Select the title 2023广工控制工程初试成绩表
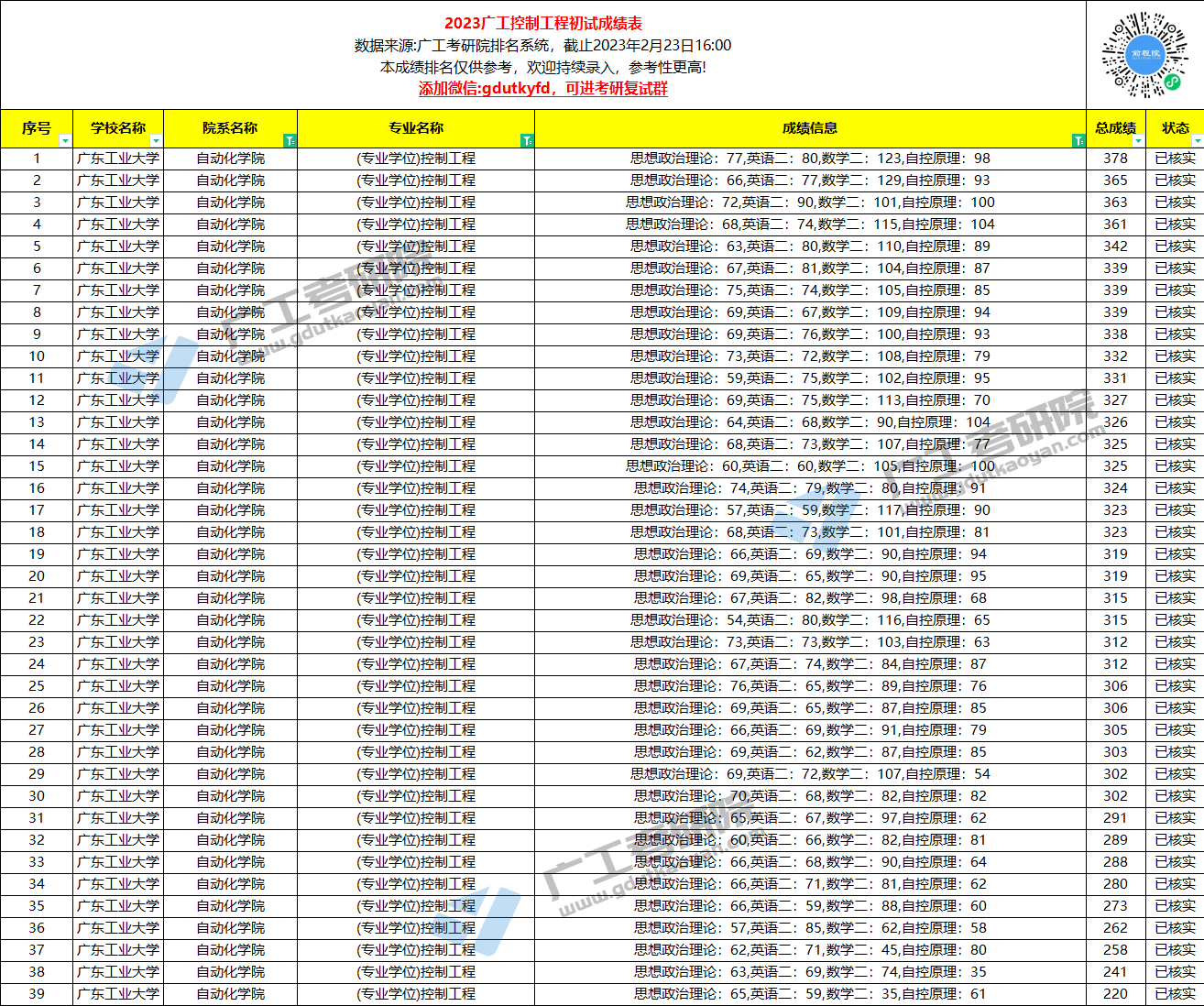This screenshot has height=1006, width=1204. click(x=543, y=24)
